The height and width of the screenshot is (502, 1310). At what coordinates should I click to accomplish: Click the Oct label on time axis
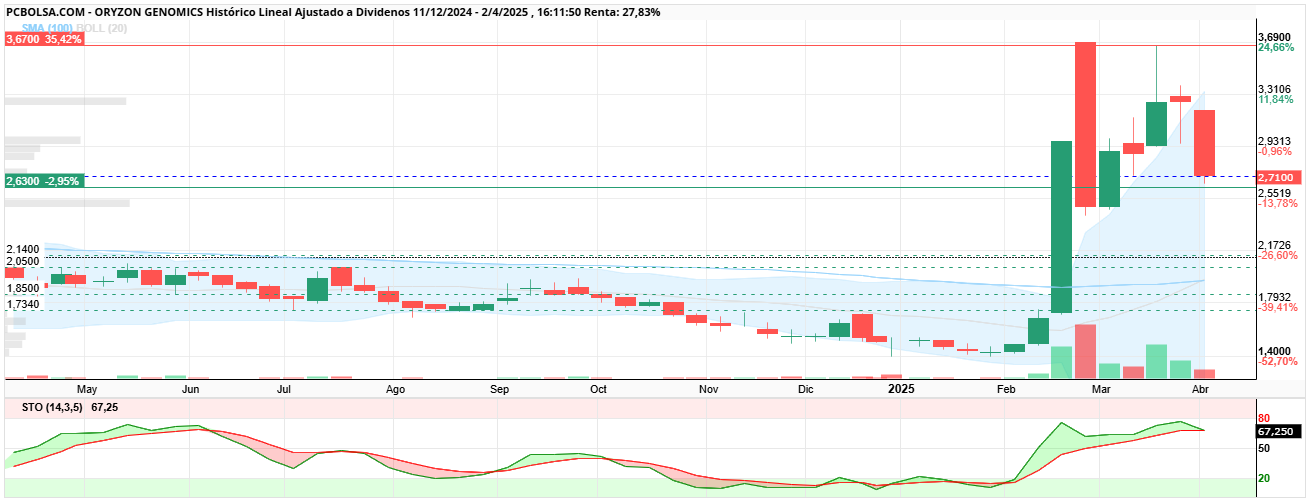point(598,388)
